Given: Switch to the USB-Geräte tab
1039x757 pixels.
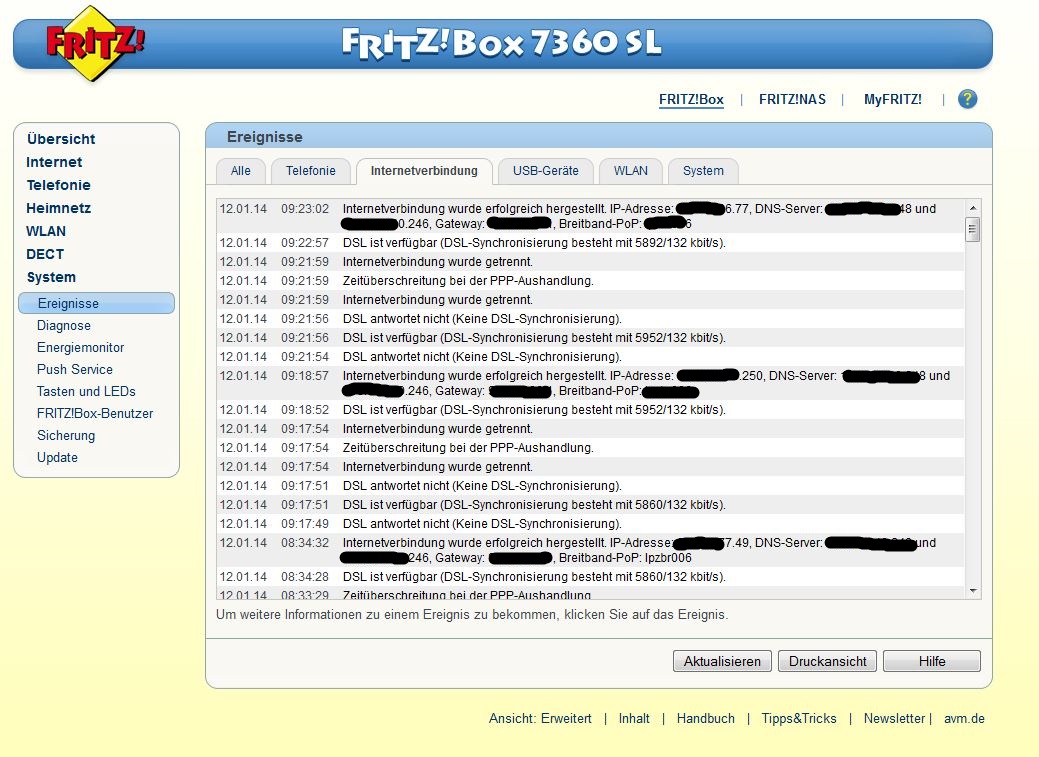Looking at the screenshot, I should click(x=545, y=171).
